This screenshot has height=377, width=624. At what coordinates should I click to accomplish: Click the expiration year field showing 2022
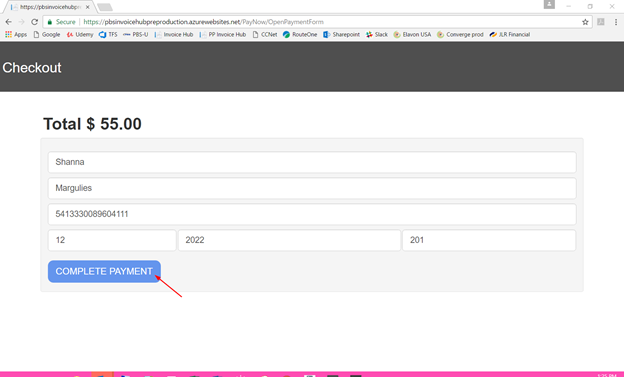click(x=289, y=240)
